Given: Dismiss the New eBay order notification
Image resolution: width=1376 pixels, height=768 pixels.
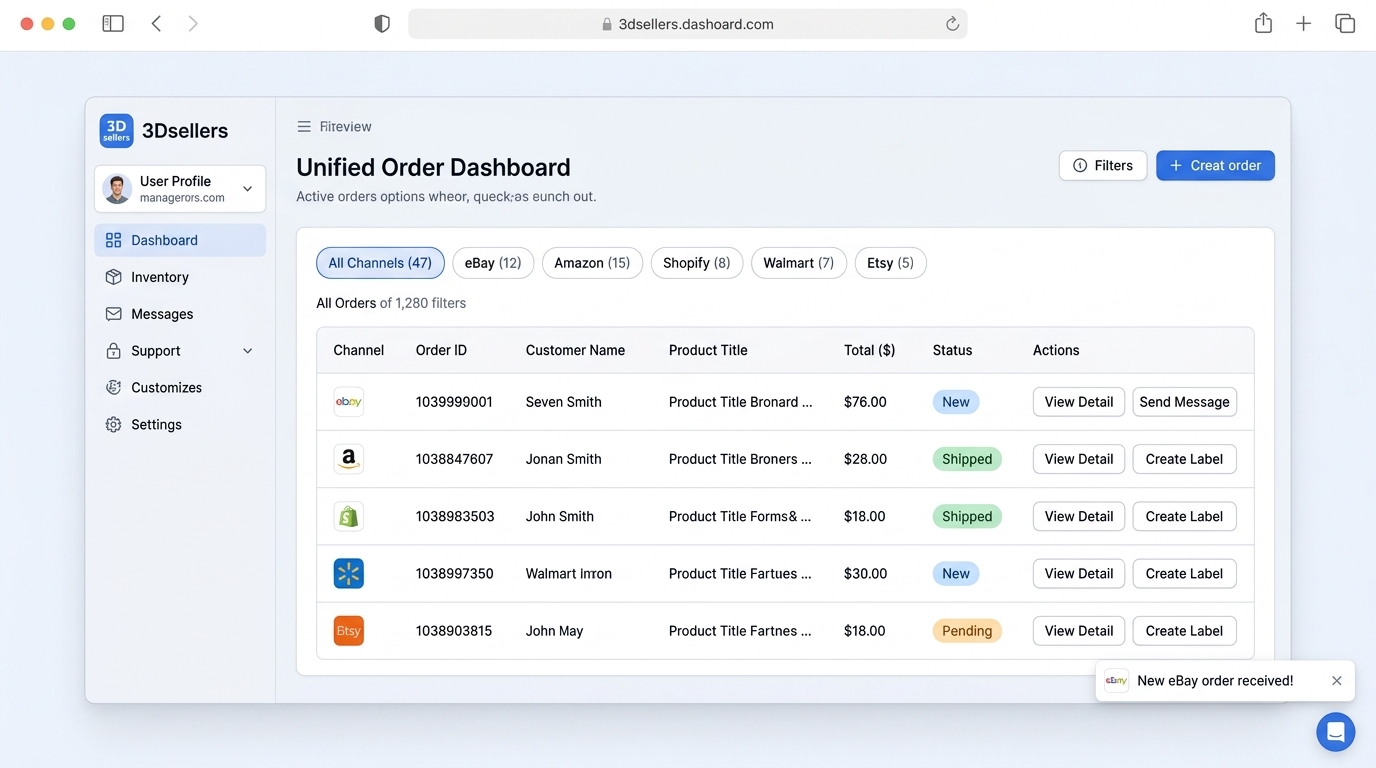Looking at the screenshot, I should click(x=1337, y=680).
